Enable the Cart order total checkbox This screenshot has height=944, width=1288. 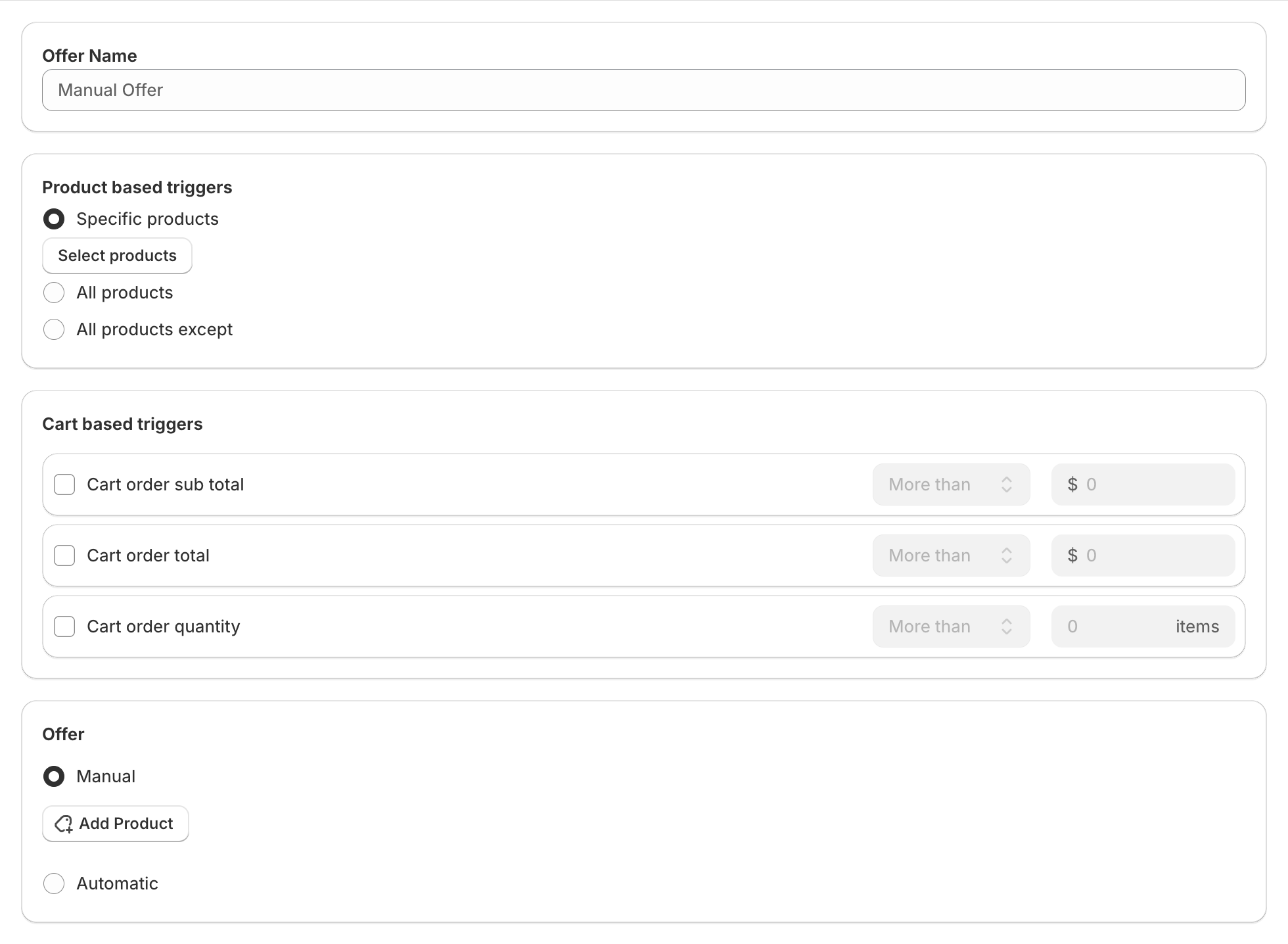click(64, 555)
